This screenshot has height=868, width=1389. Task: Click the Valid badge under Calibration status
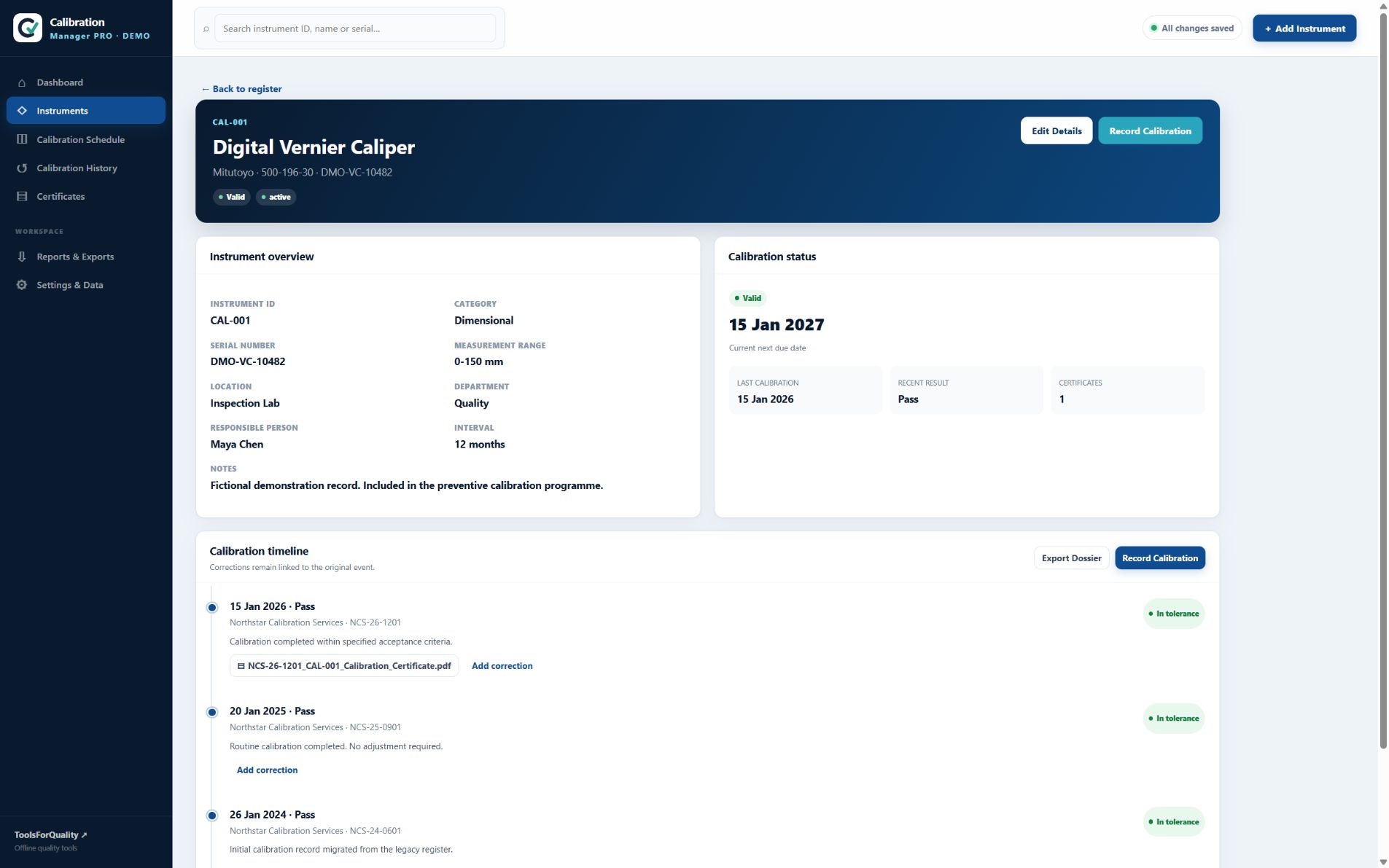(x=748, y=298)
